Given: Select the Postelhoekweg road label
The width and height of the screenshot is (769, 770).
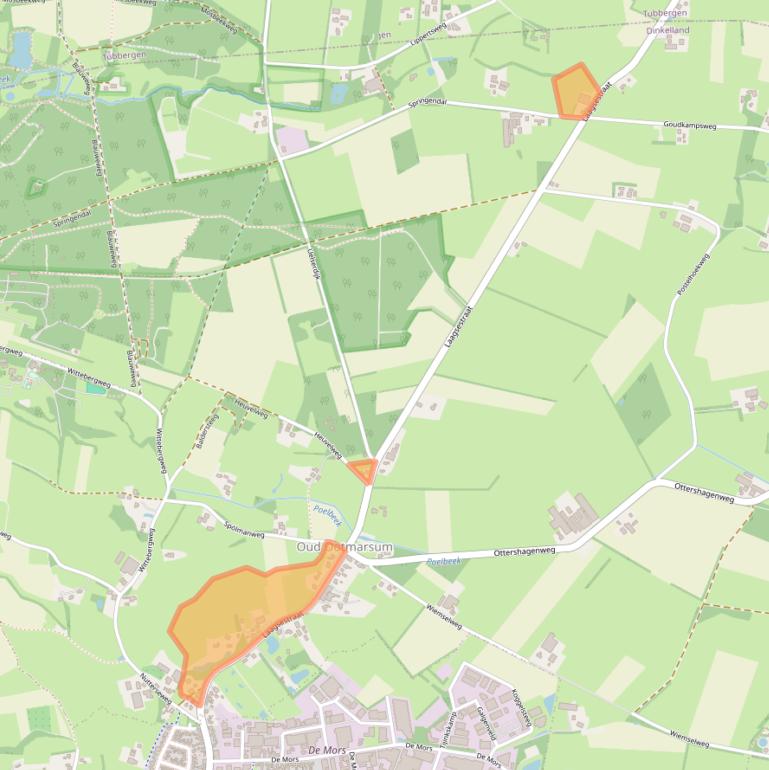Looking at the screenshot, I should [x=693, y=274].
